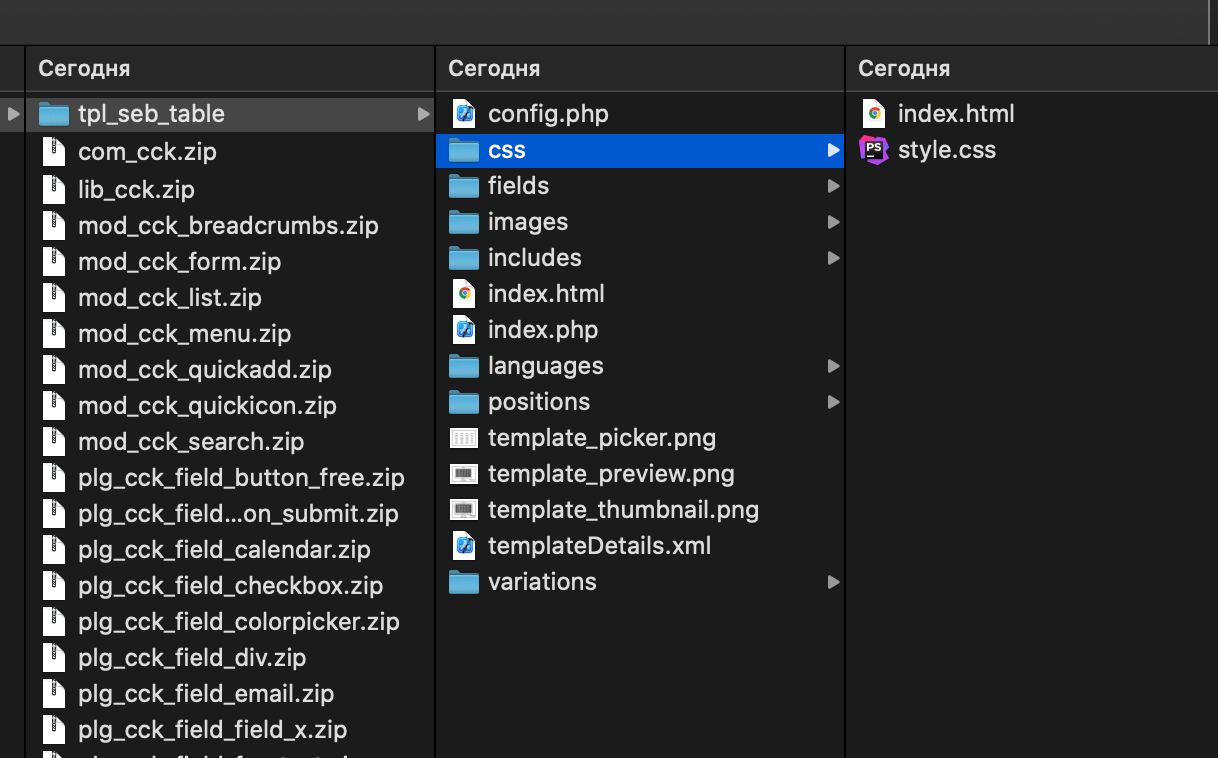Click the Chrome icon of css/index.html
The width and height of the screenshot is (1218, 758).
[x=874, y=114]
